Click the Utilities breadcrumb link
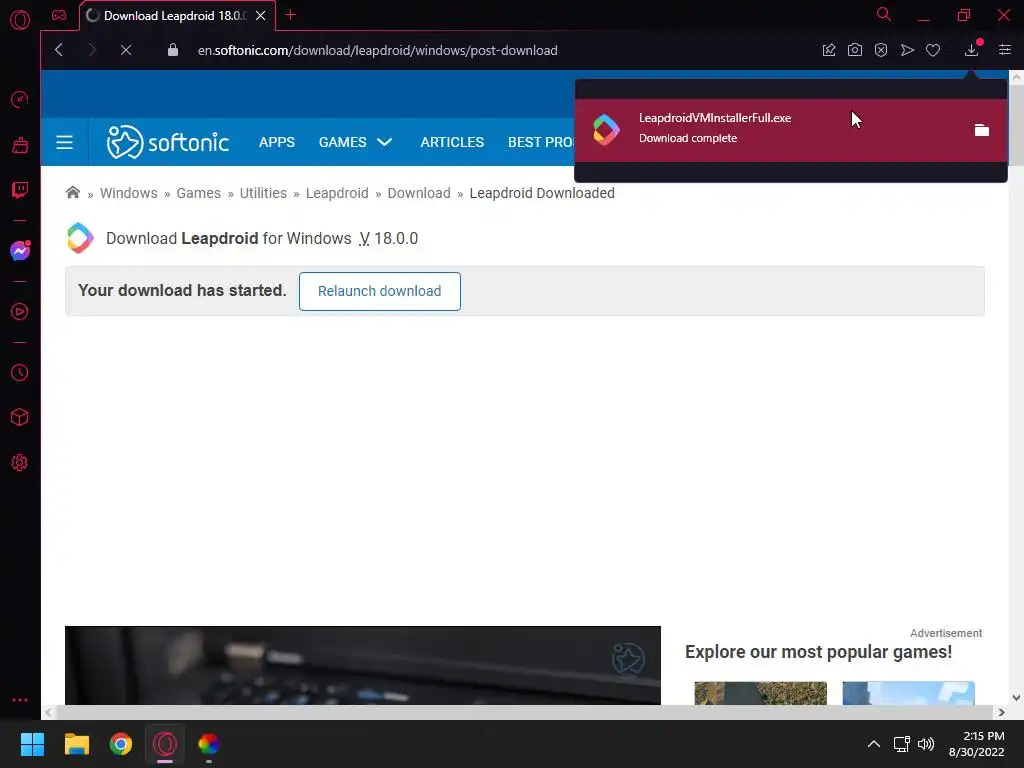 [x=263, y=193]
